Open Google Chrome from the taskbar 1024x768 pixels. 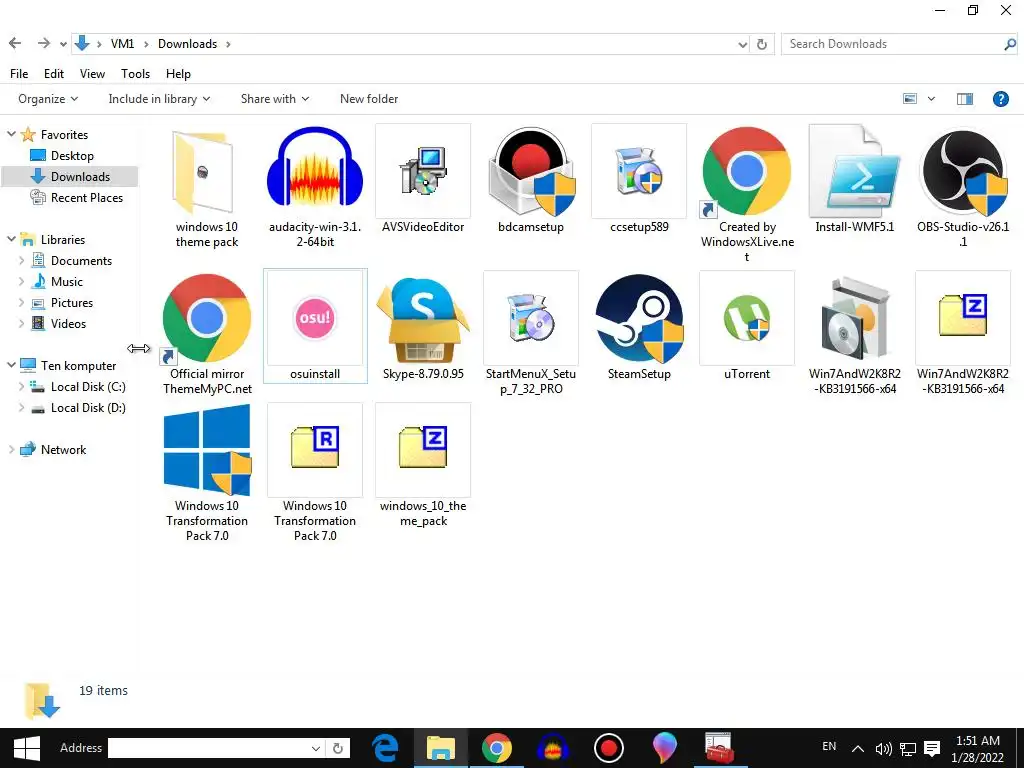(x=496, y=748)
